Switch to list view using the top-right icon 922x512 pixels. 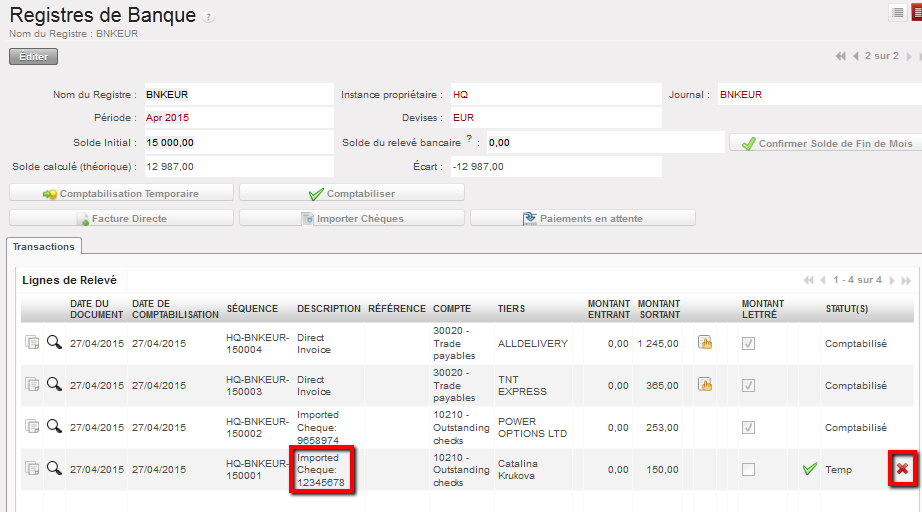point(897,12)
